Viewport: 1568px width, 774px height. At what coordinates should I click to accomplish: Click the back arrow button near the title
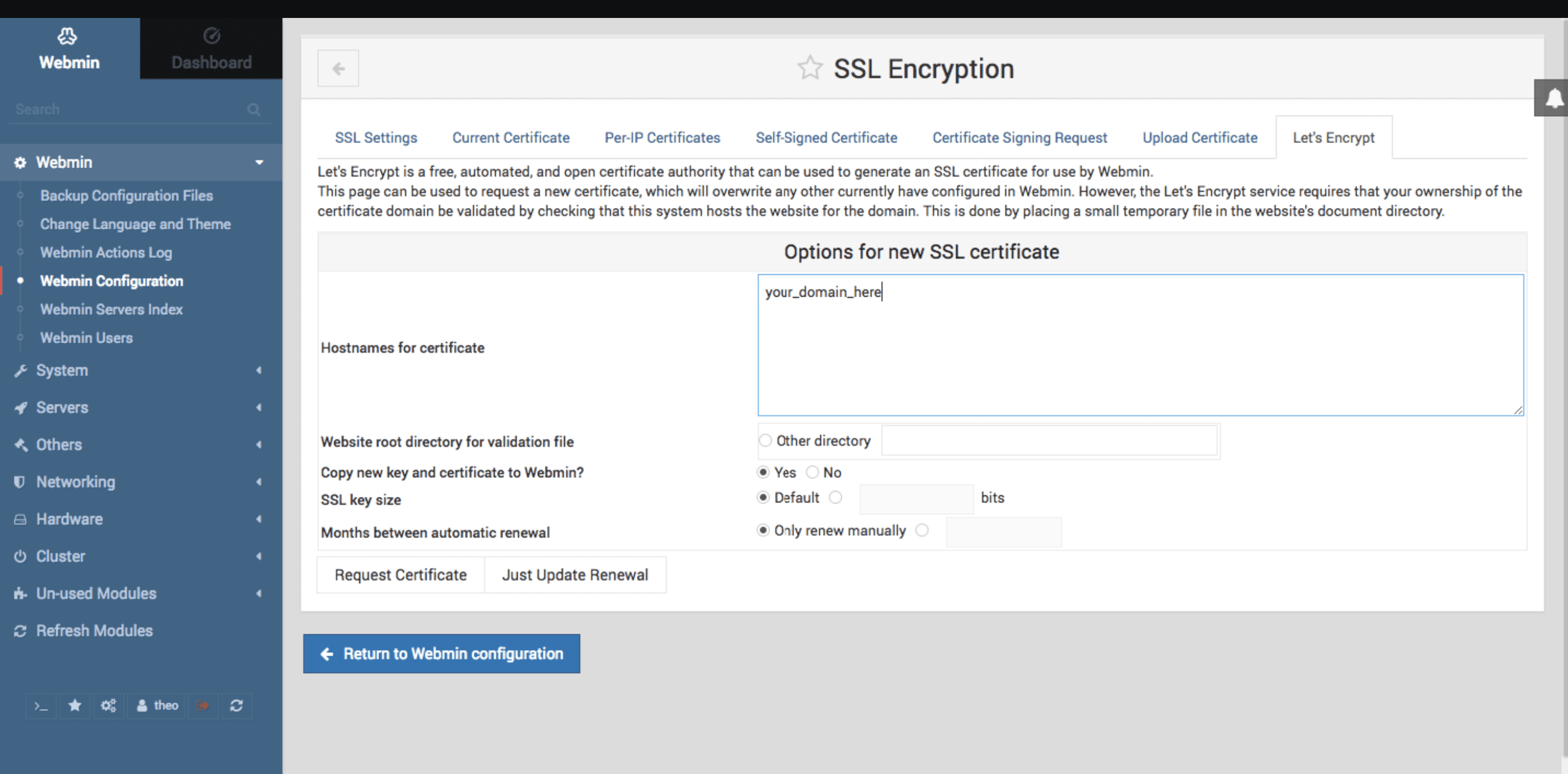coord(338,68)
